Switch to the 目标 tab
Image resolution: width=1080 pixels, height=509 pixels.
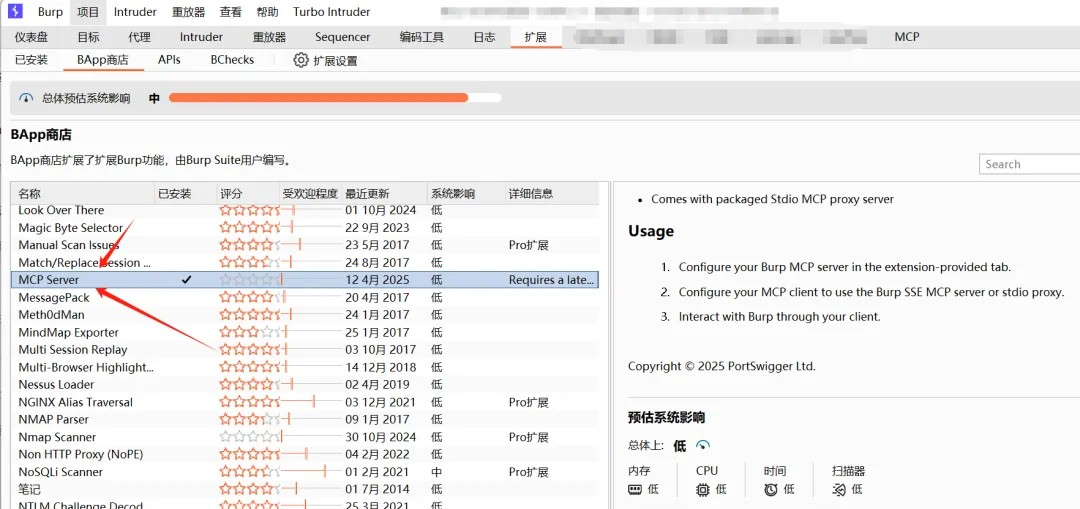tap(88, 37)
